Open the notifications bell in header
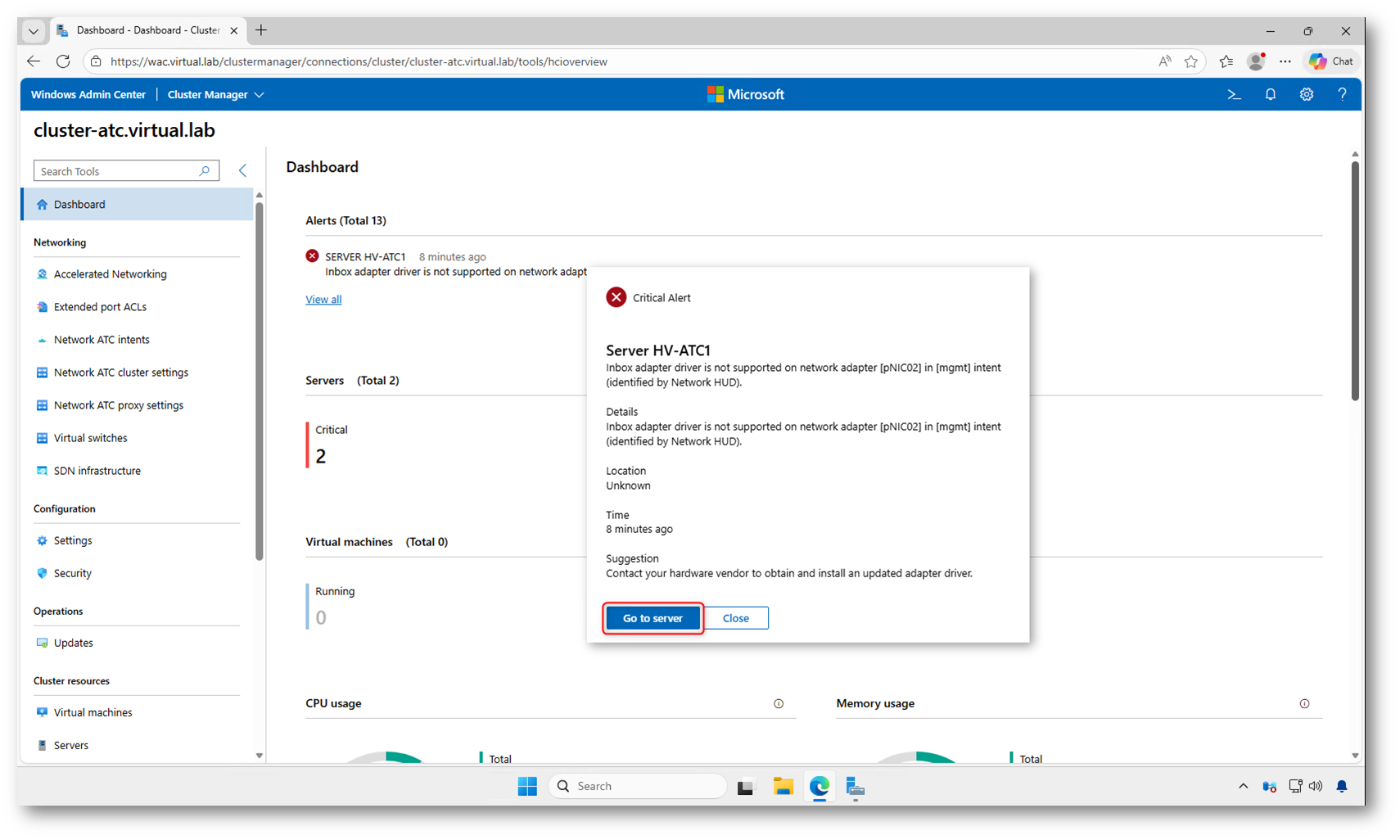 [x=1270, y=95]
